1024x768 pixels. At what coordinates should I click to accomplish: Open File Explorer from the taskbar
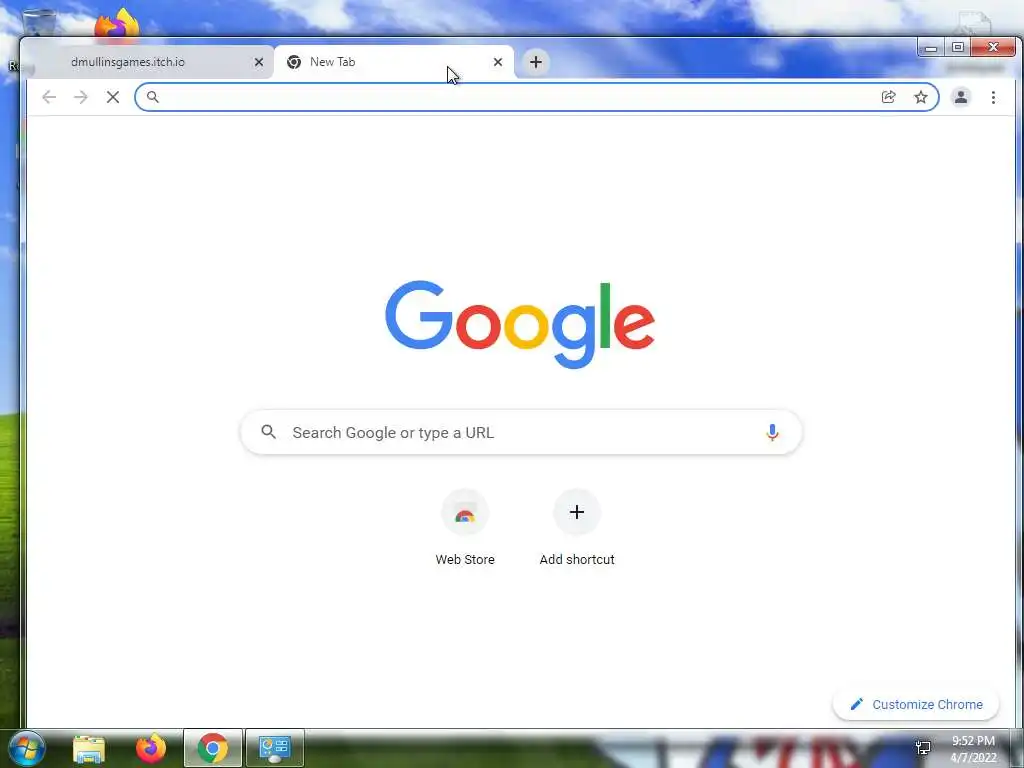coord(89,748)
